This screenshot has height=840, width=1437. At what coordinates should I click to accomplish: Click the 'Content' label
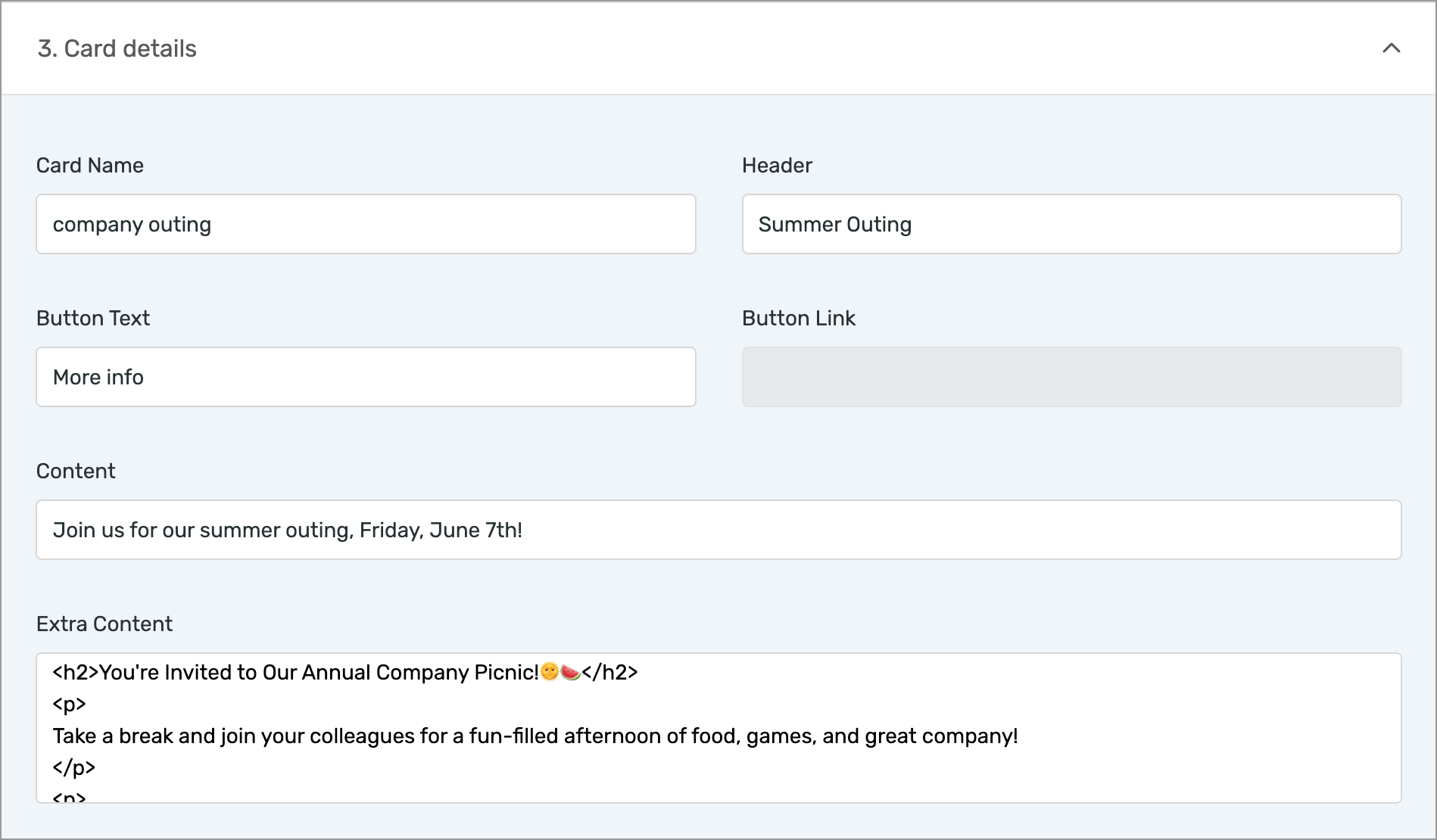click(x=76, y=471)
